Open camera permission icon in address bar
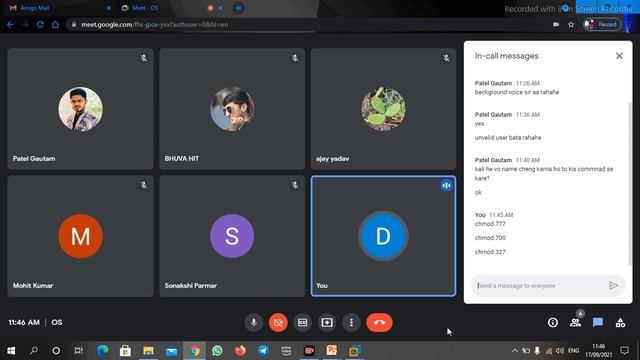640x360 pixels. (x=556, y=24)
